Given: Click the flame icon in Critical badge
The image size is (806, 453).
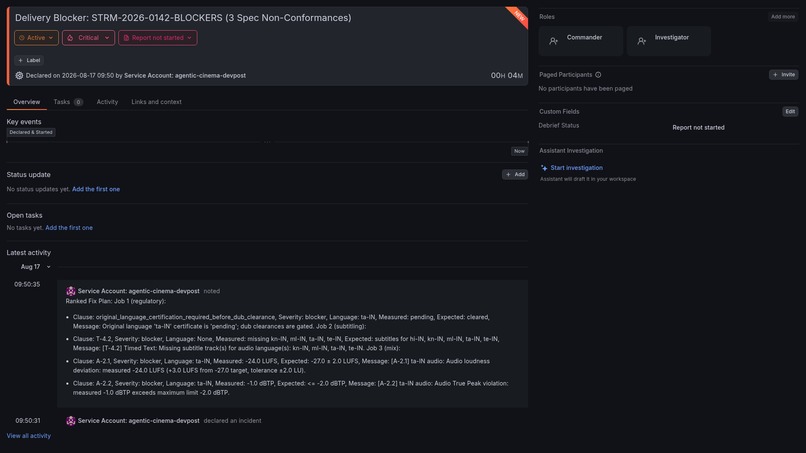Looking at the screenshot, I should tap(70, 38).
